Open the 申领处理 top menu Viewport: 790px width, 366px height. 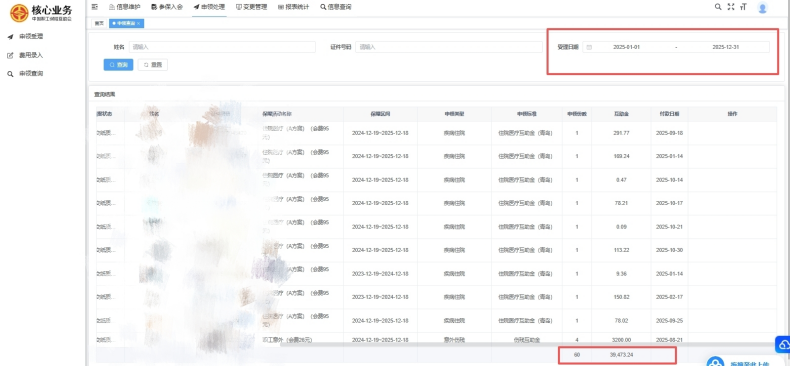[209, 7]
